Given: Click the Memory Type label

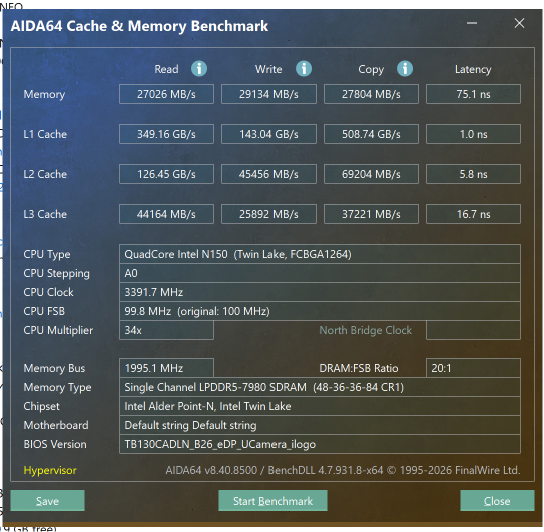Looking at the screenshot, I should (57, 387).
